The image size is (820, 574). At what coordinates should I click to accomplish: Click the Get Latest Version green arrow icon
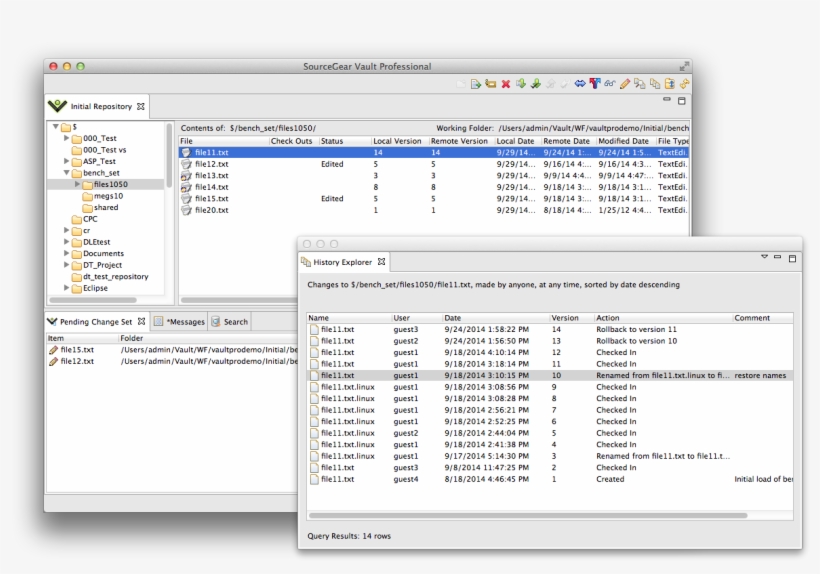520,84
